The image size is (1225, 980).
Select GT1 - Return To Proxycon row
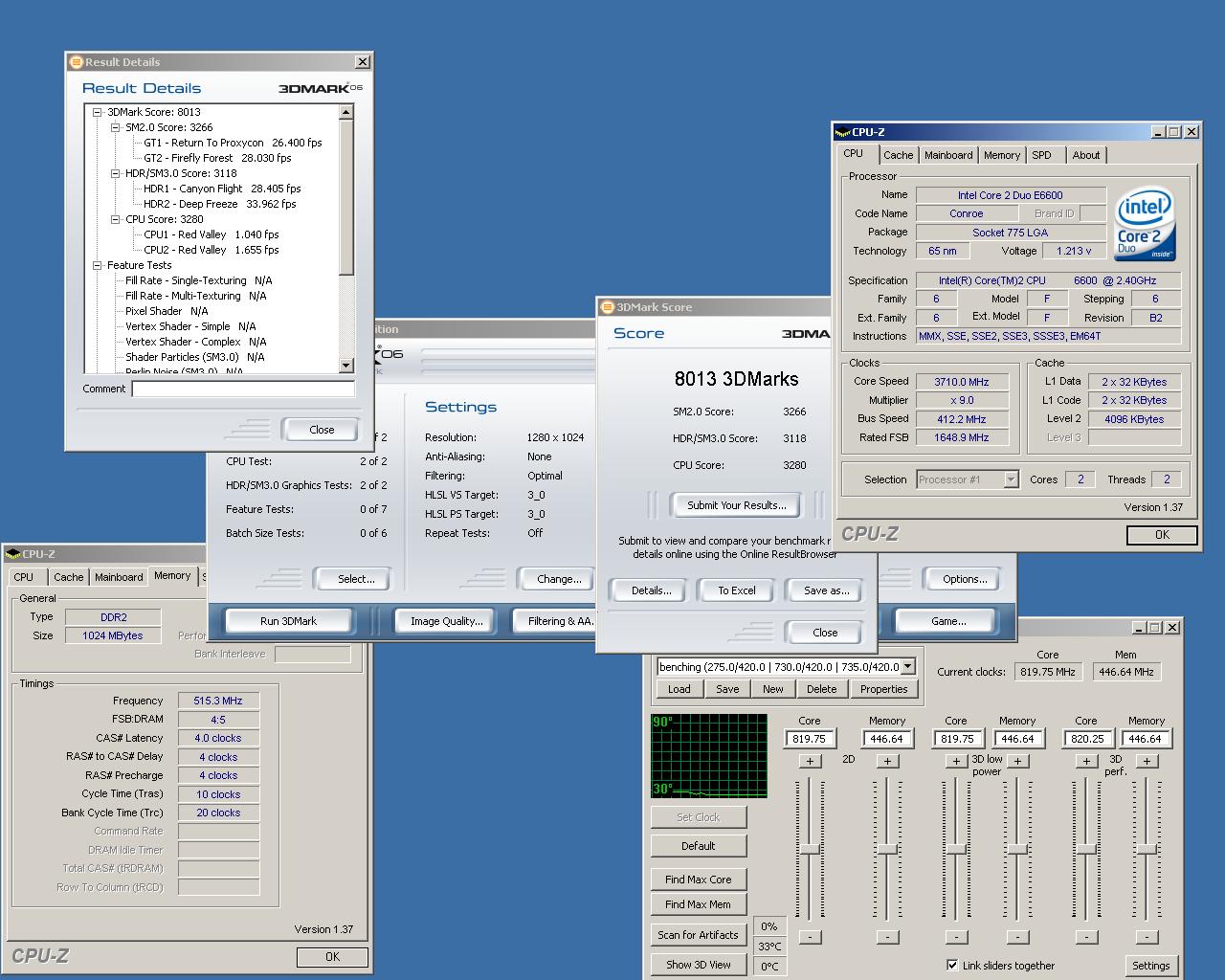233,143
